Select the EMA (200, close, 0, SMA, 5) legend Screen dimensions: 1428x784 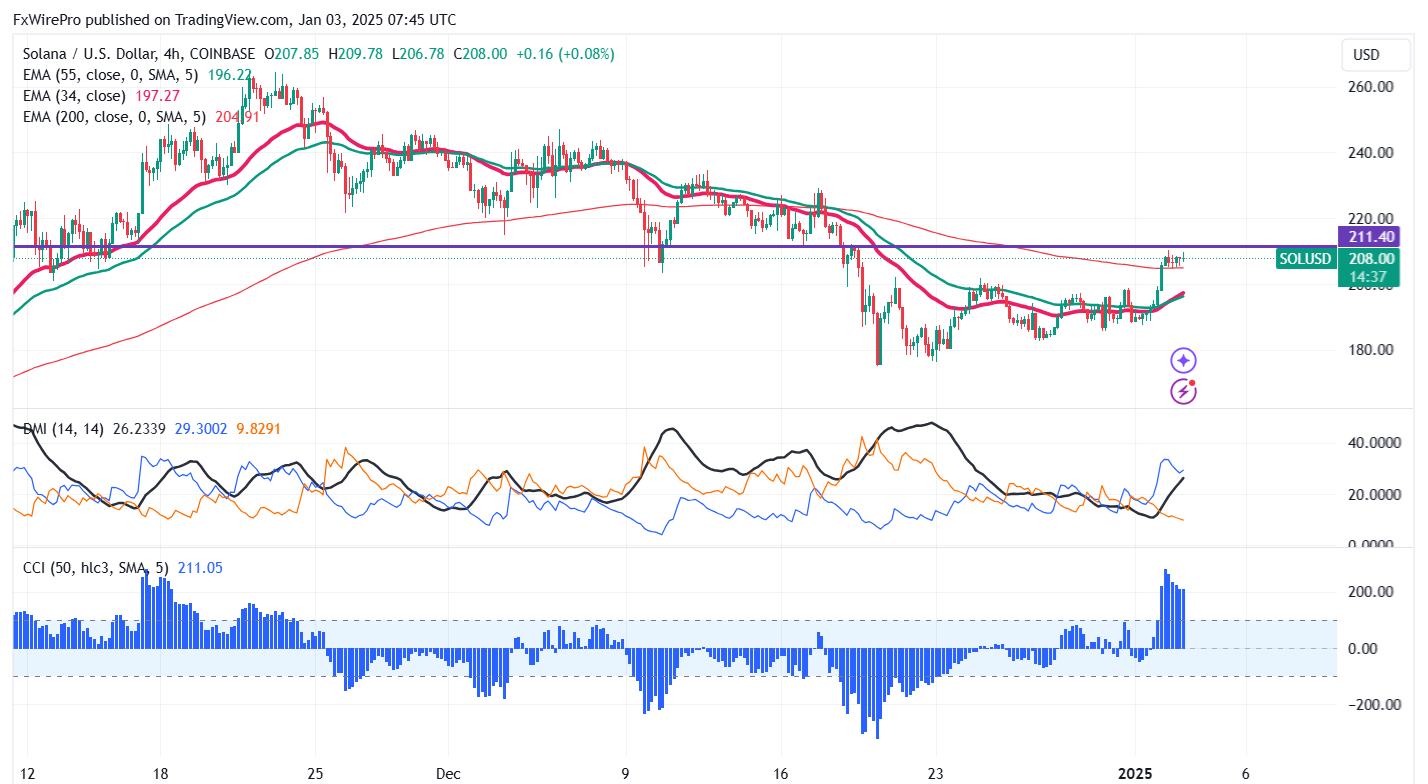[x=115, y=117]
